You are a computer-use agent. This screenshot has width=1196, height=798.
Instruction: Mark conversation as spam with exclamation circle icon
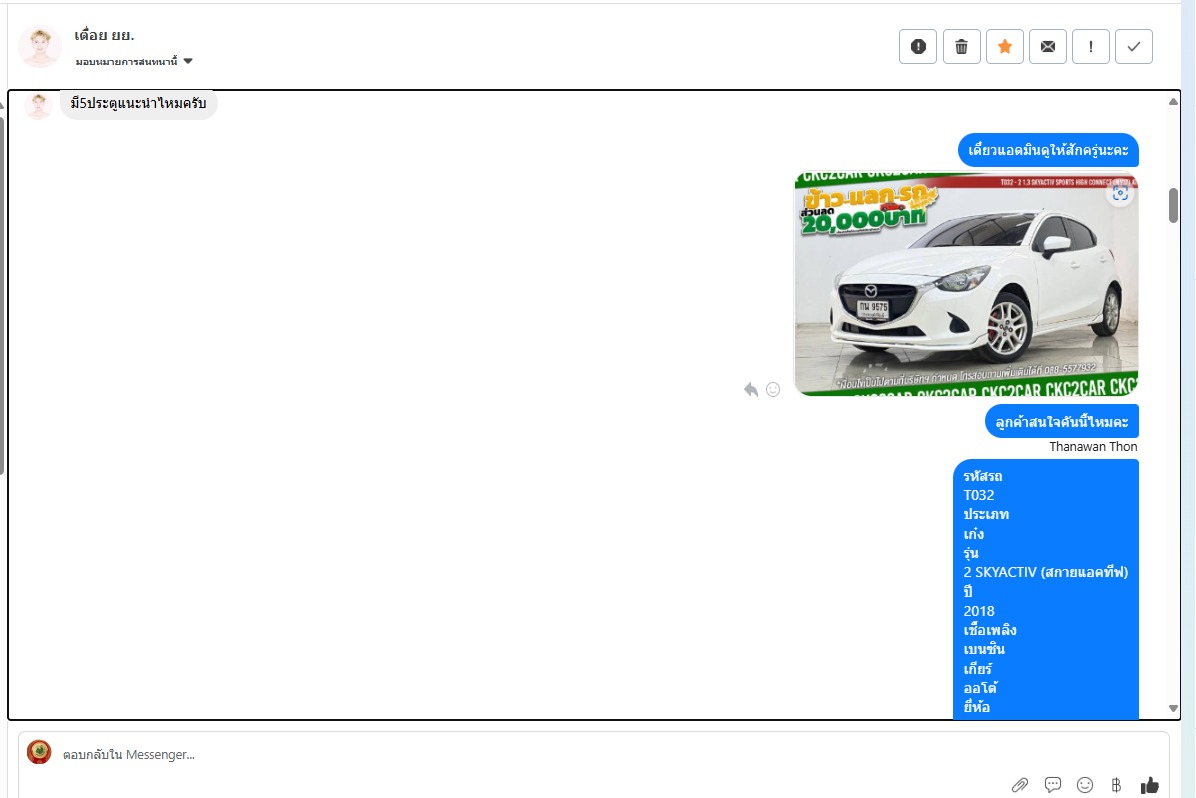coord(918,47)
